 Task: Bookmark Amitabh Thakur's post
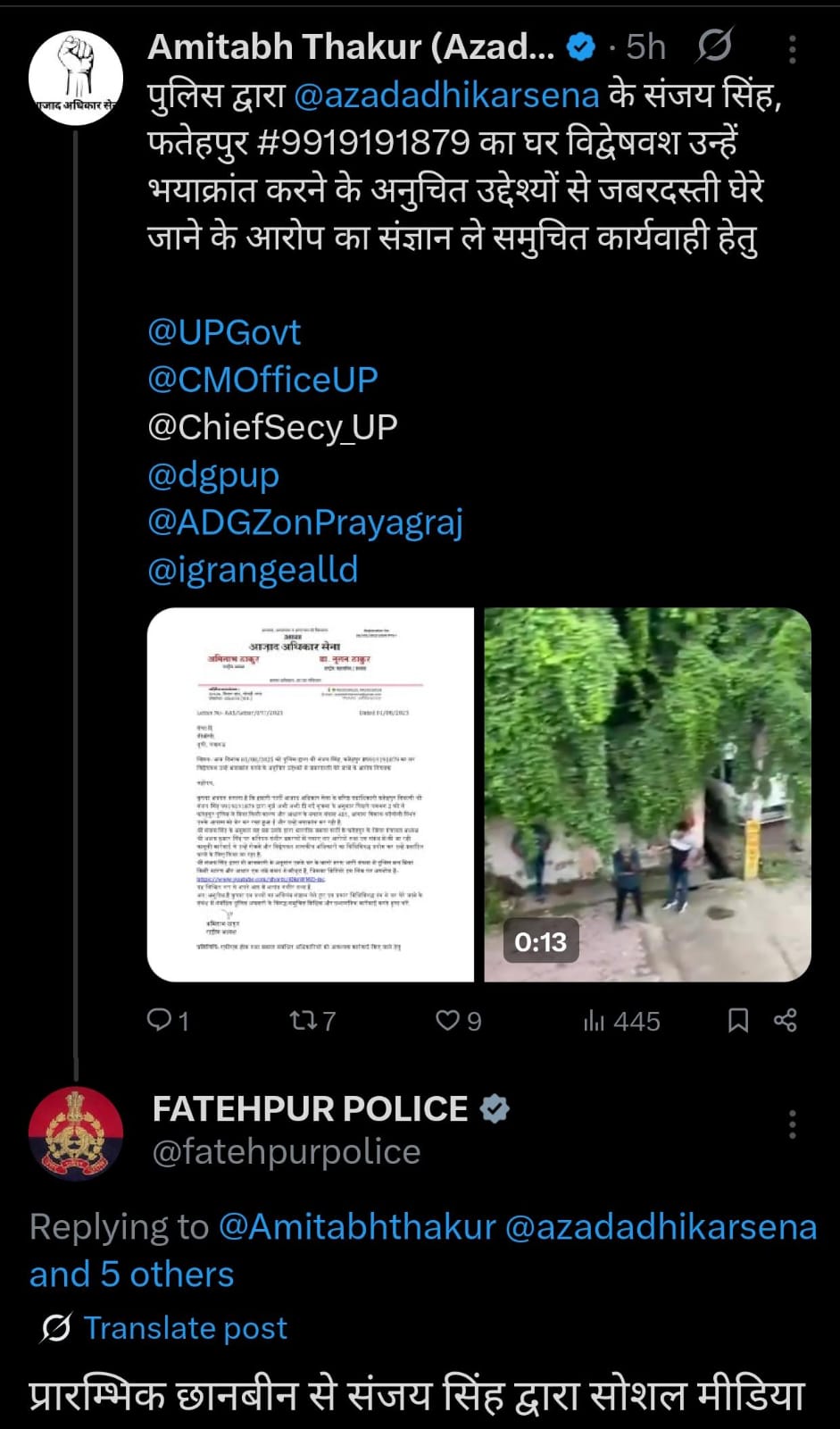coord(738,1020)
